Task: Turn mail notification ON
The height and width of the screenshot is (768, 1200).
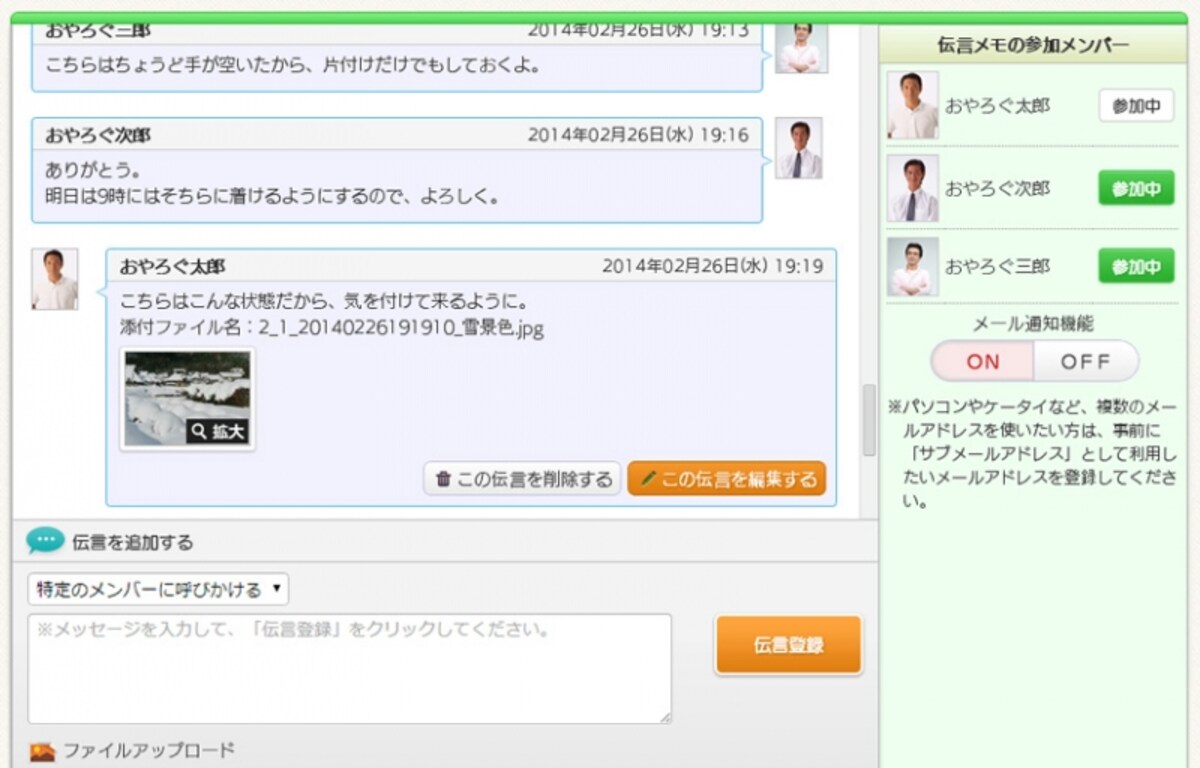Action: coord(982,361)
